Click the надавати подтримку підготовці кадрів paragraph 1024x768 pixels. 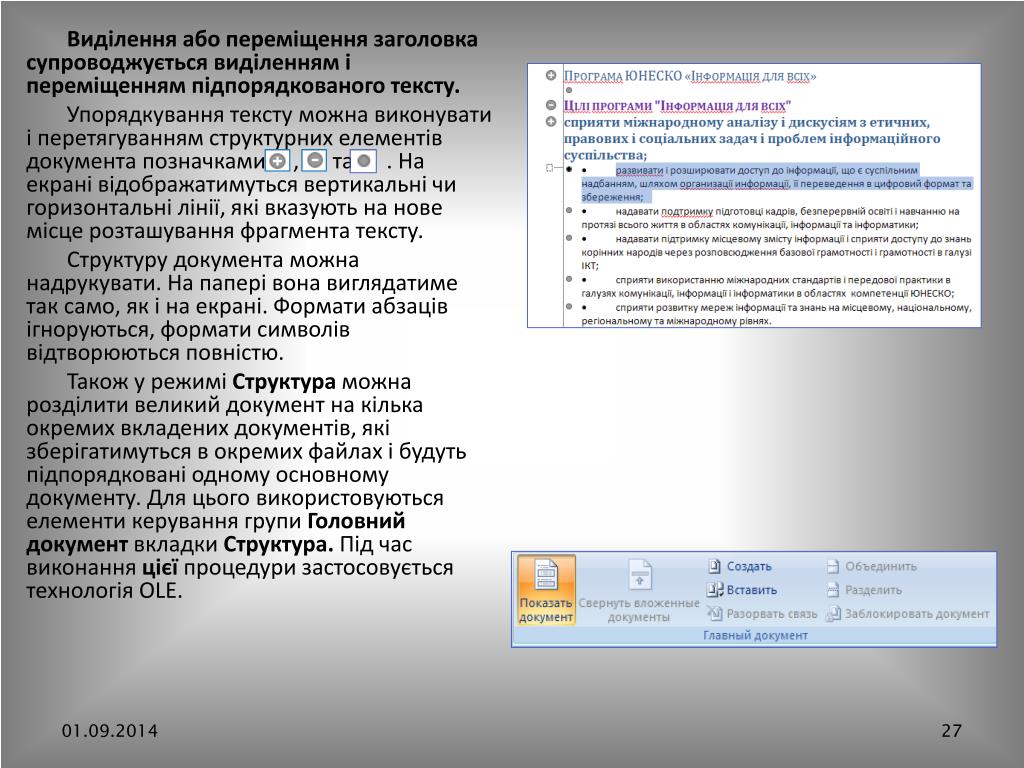coord(771,217)
